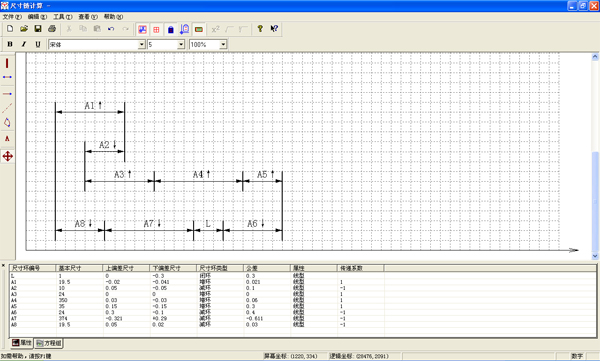Click the 尺寸环类型 column header
The image size is (600, 361).
(x=220, y=268)
